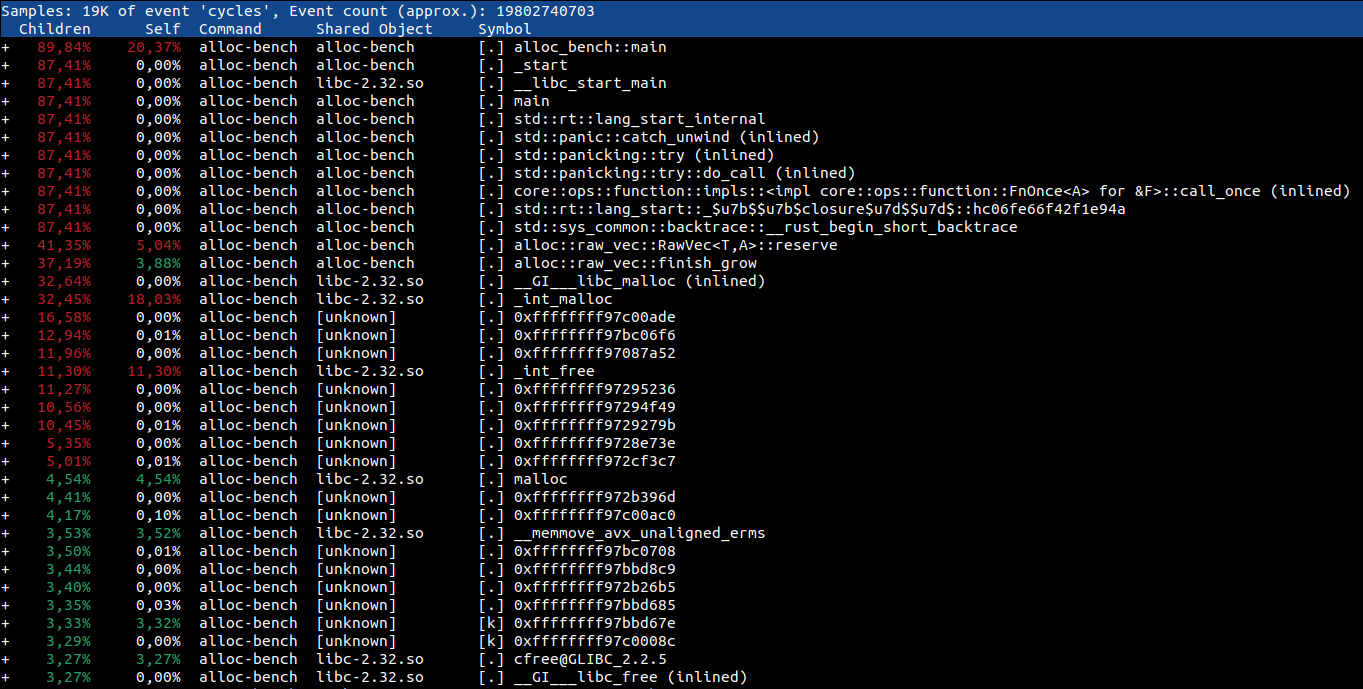Click the Command column header

point(230,29)
